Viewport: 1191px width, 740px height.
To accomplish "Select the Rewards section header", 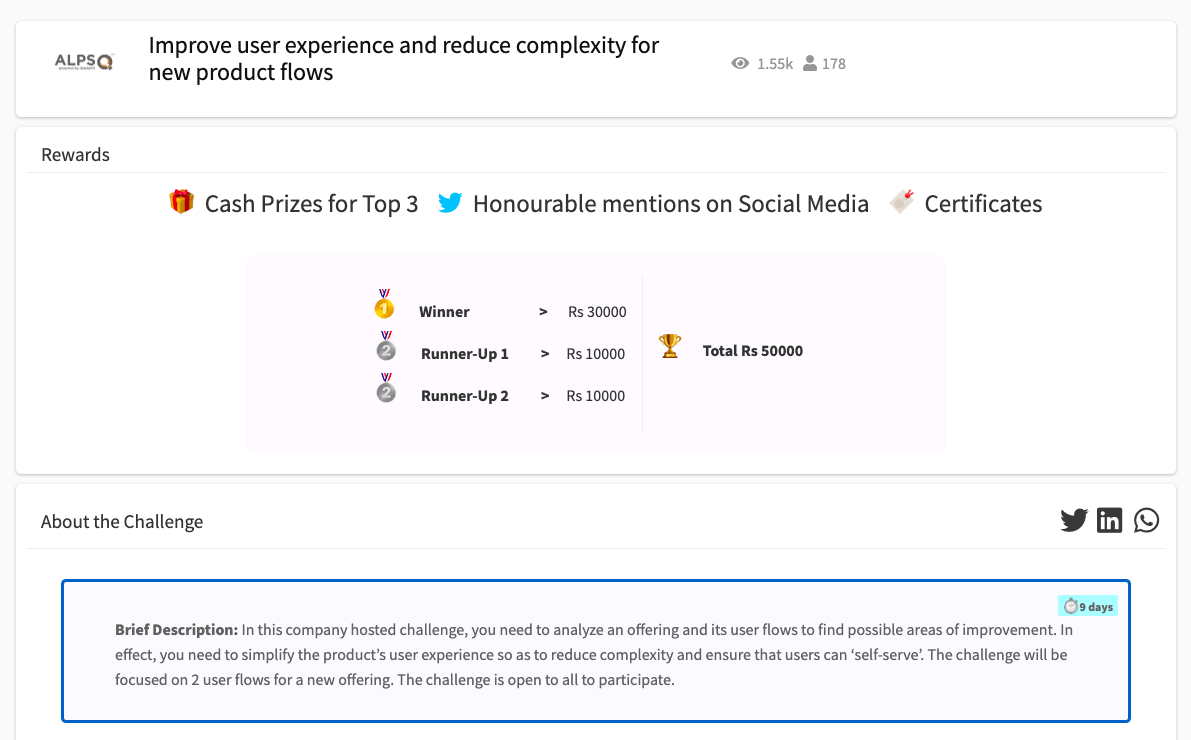I will [x=76, y=155].
